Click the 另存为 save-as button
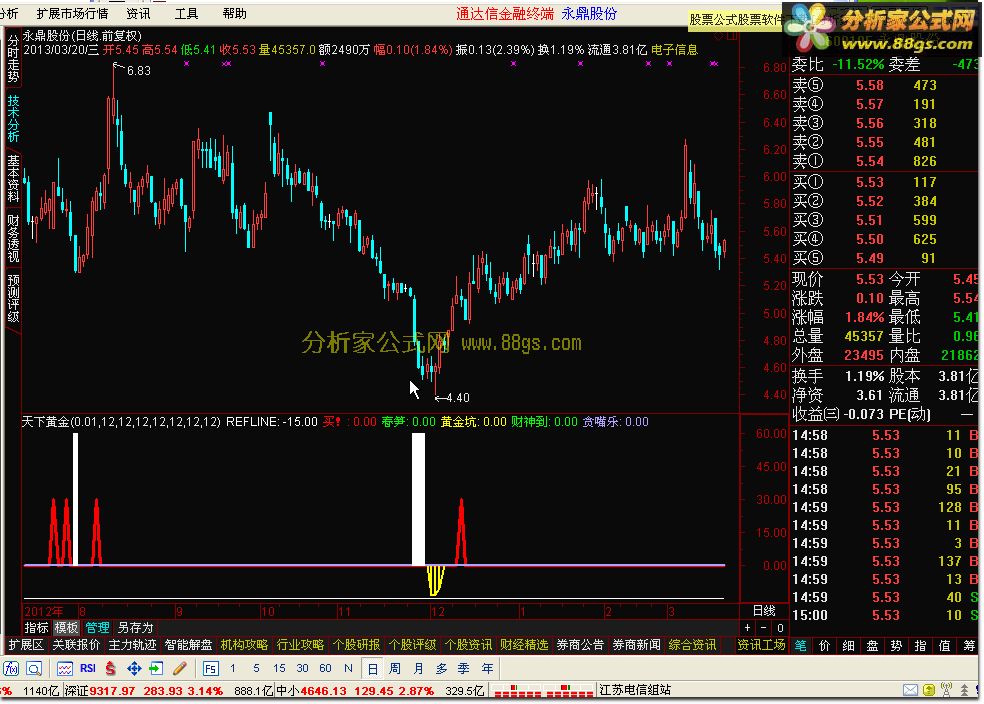Screen dimensions: 984x704 136,627
